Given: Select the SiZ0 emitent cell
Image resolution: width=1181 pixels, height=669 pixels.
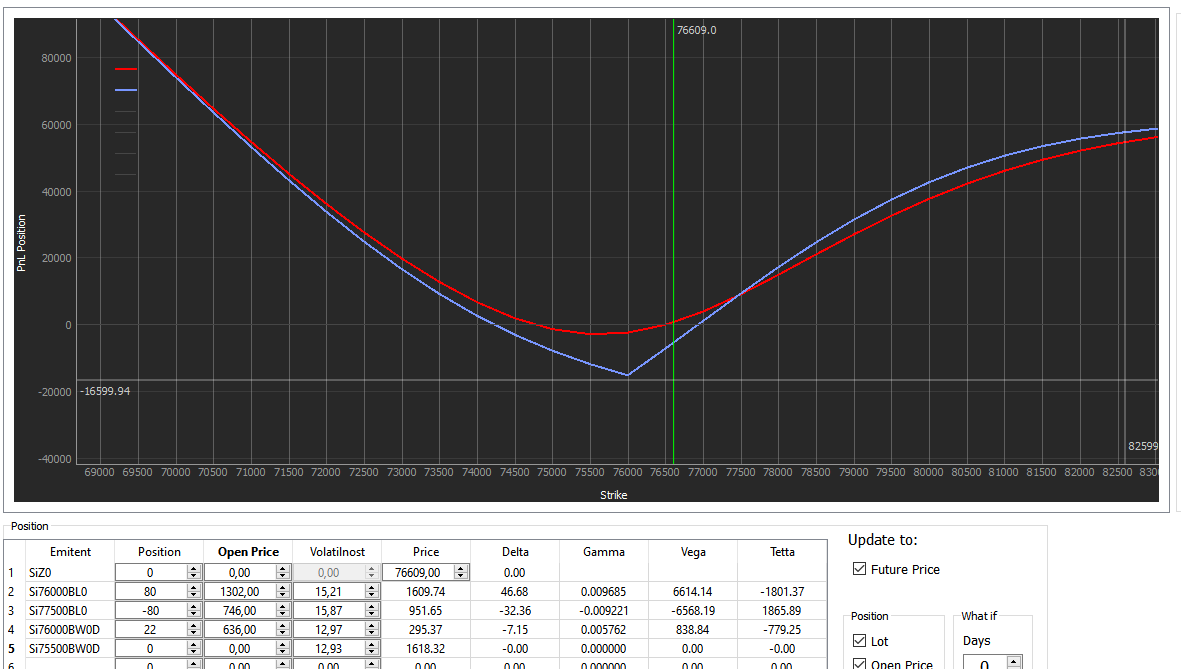Looking at the screenshot, I should pyautogui.click(x=70, y=573).
